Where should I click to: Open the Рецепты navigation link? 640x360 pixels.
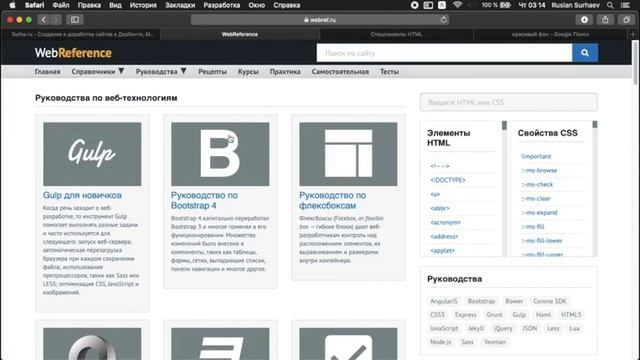click(x=212, y=71)
